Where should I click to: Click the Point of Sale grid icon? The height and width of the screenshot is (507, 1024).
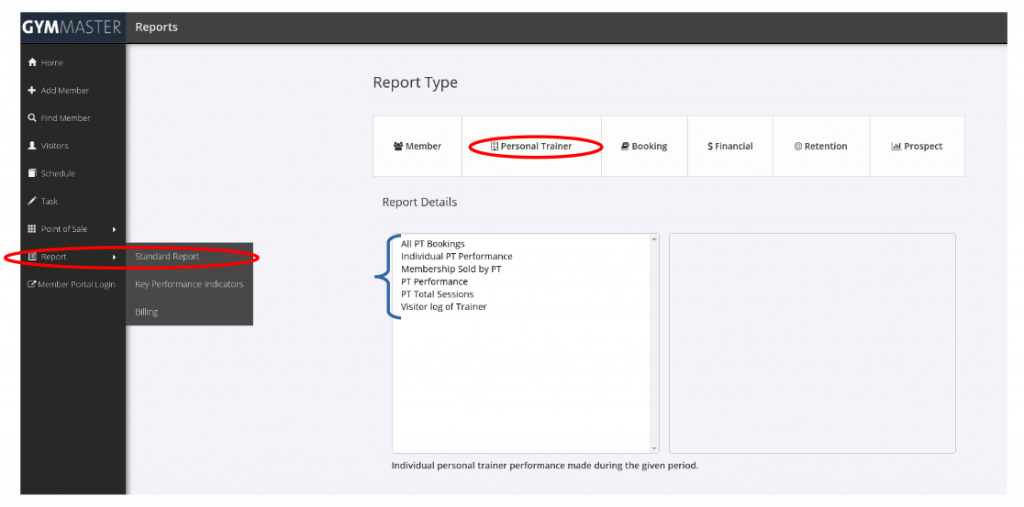(x=33, y=229)
